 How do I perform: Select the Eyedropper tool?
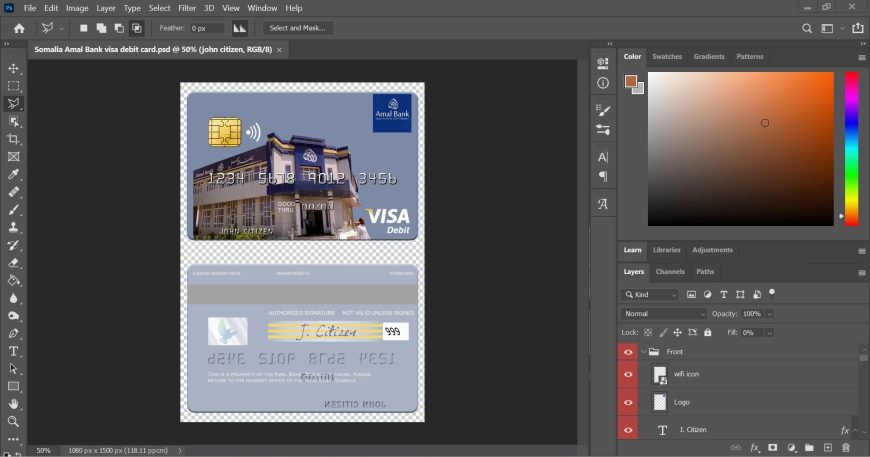pos(13,175)
